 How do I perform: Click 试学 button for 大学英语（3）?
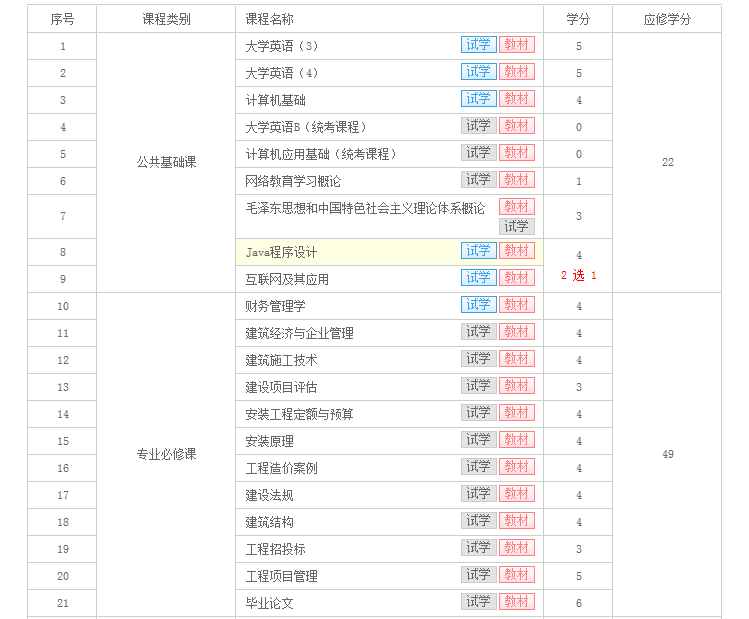click(478, 45)
